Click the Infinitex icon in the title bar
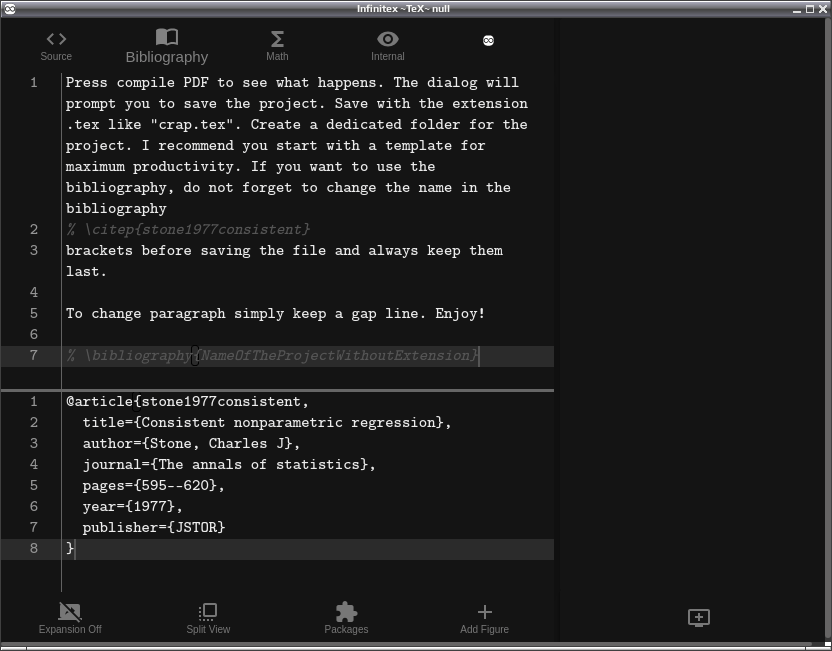 click(x=10, y=8)
